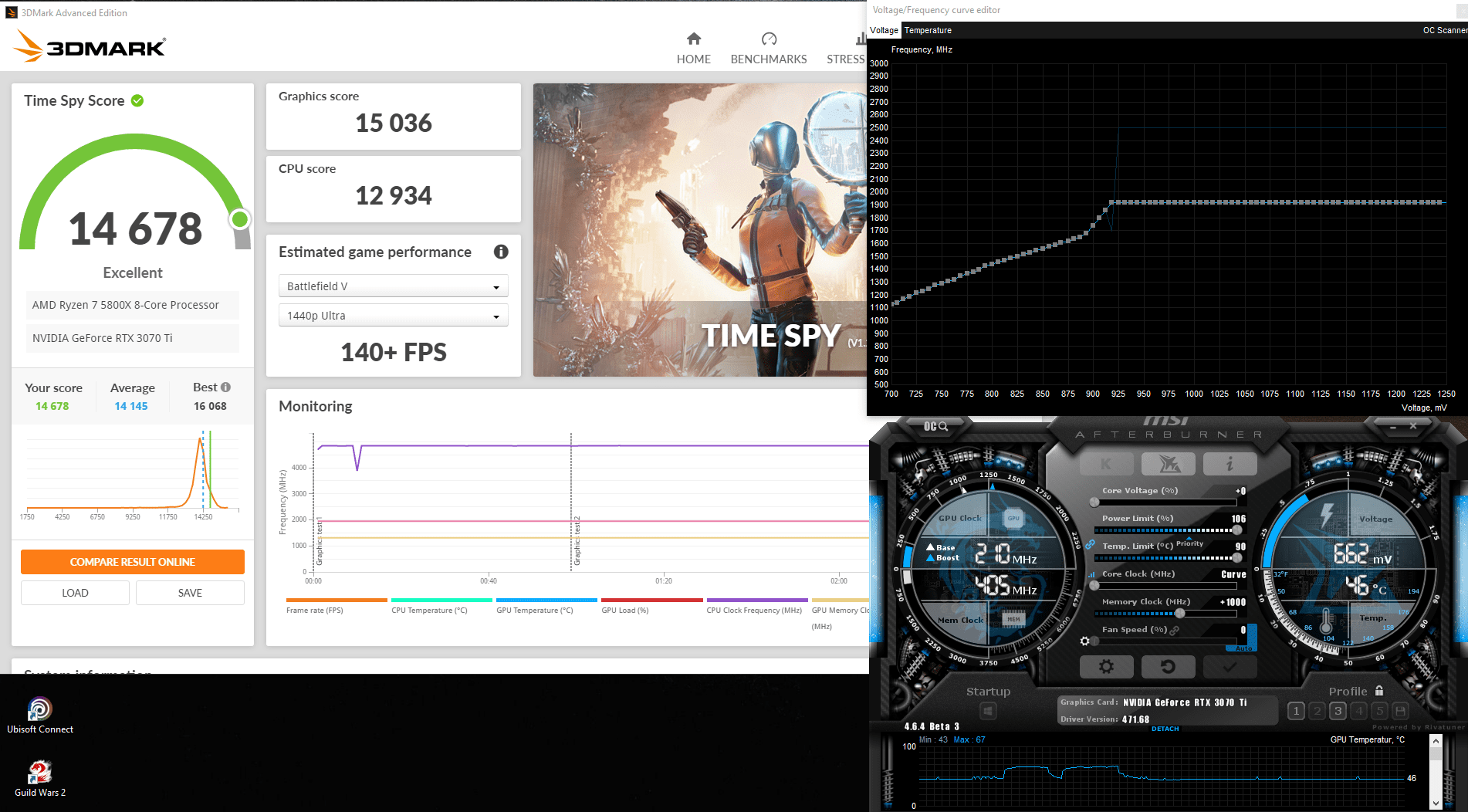Image resolution: width=1468 pixels, height=812 pixels.
Task: Click the Priority marker above Temp. Limit
Action: click(1189, 543)
